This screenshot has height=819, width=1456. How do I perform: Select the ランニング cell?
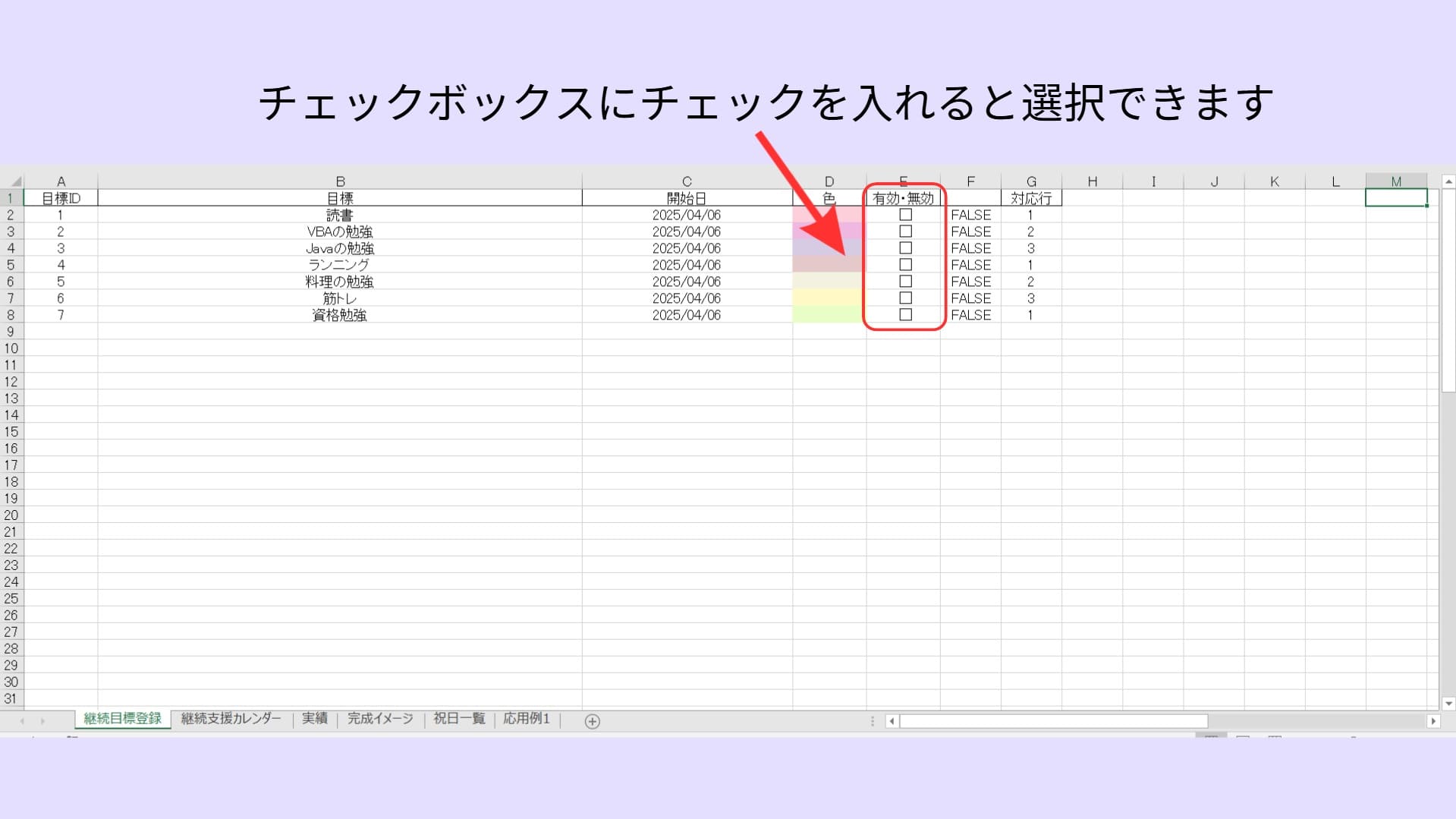pos(340,265)
